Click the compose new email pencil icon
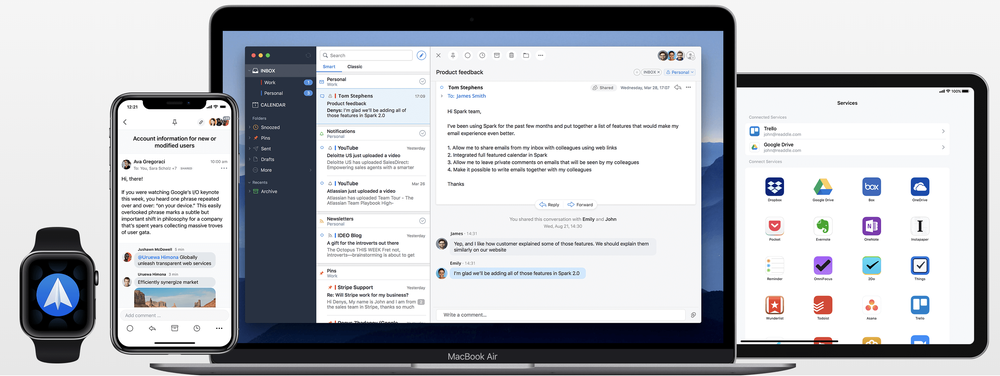 click(x=421, y=55)
